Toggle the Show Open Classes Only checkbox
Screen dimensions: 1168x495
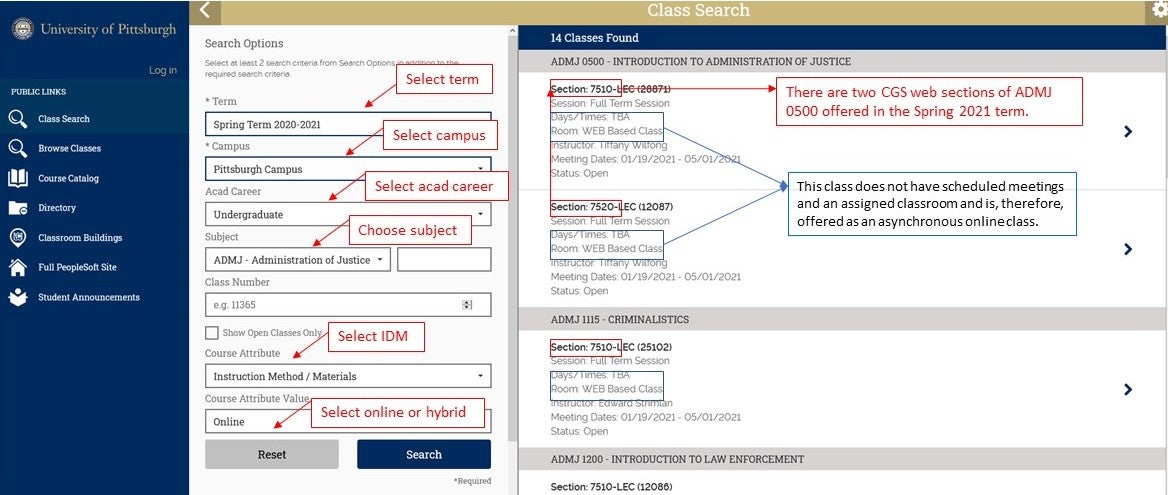pos(212,333)
